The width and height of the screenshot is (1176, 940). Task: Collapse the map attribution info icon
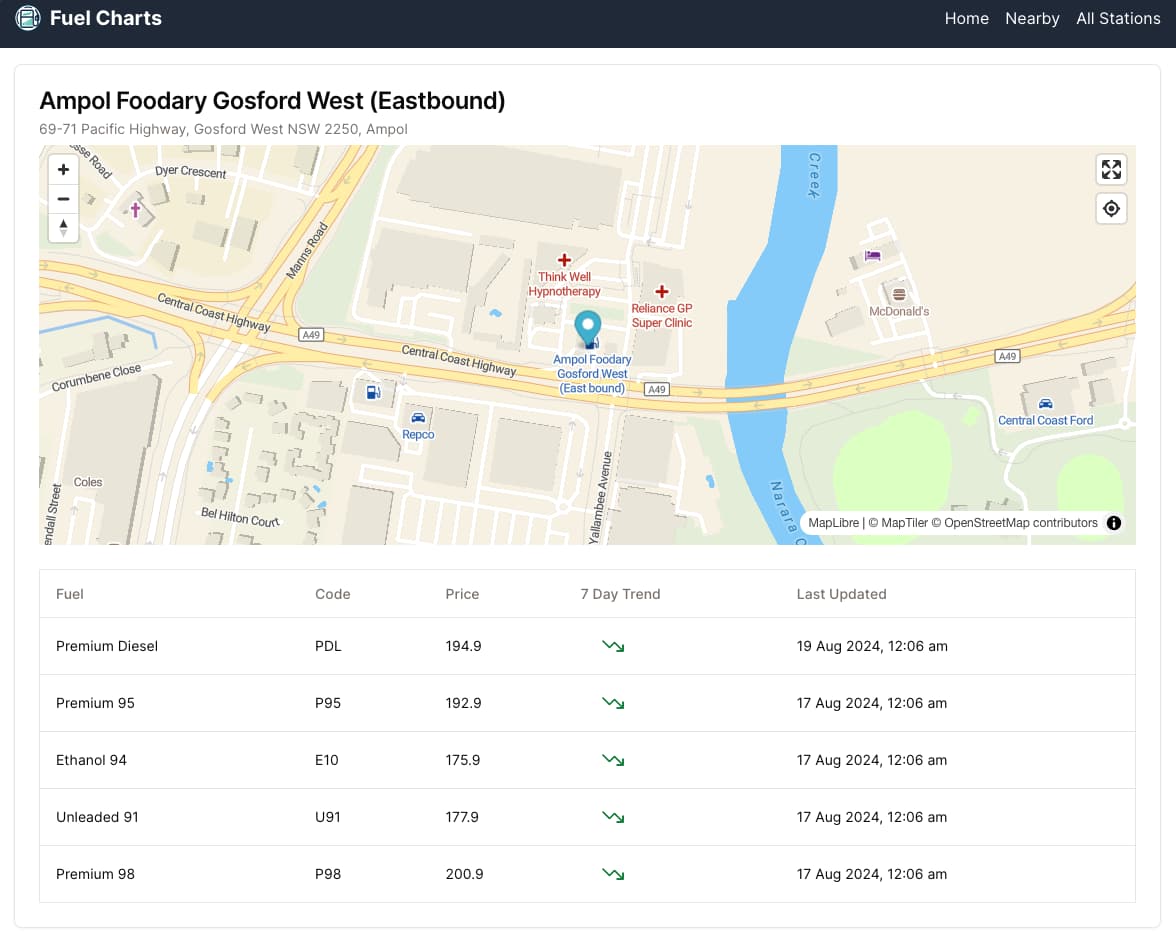(1114, 523)
